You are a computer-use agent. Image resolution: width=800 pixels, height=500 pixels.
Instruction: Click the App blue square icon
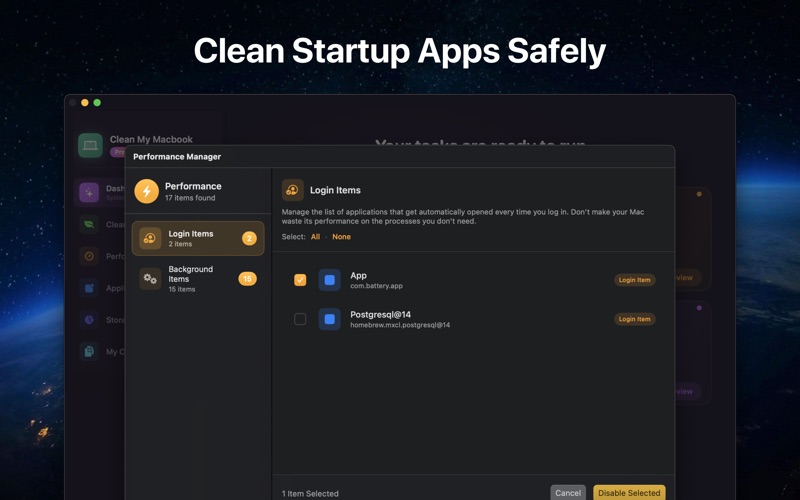(330, 280)
